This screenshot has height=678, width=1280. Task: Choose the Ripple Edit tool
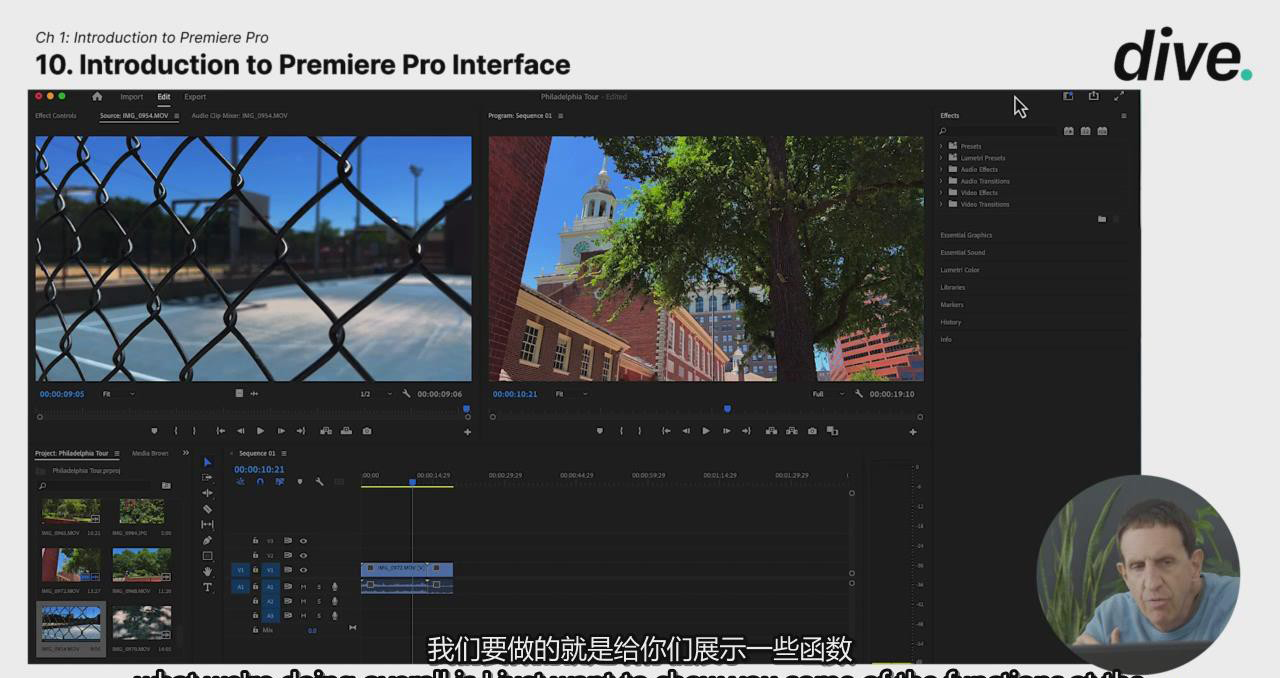[x=208, y=493]
